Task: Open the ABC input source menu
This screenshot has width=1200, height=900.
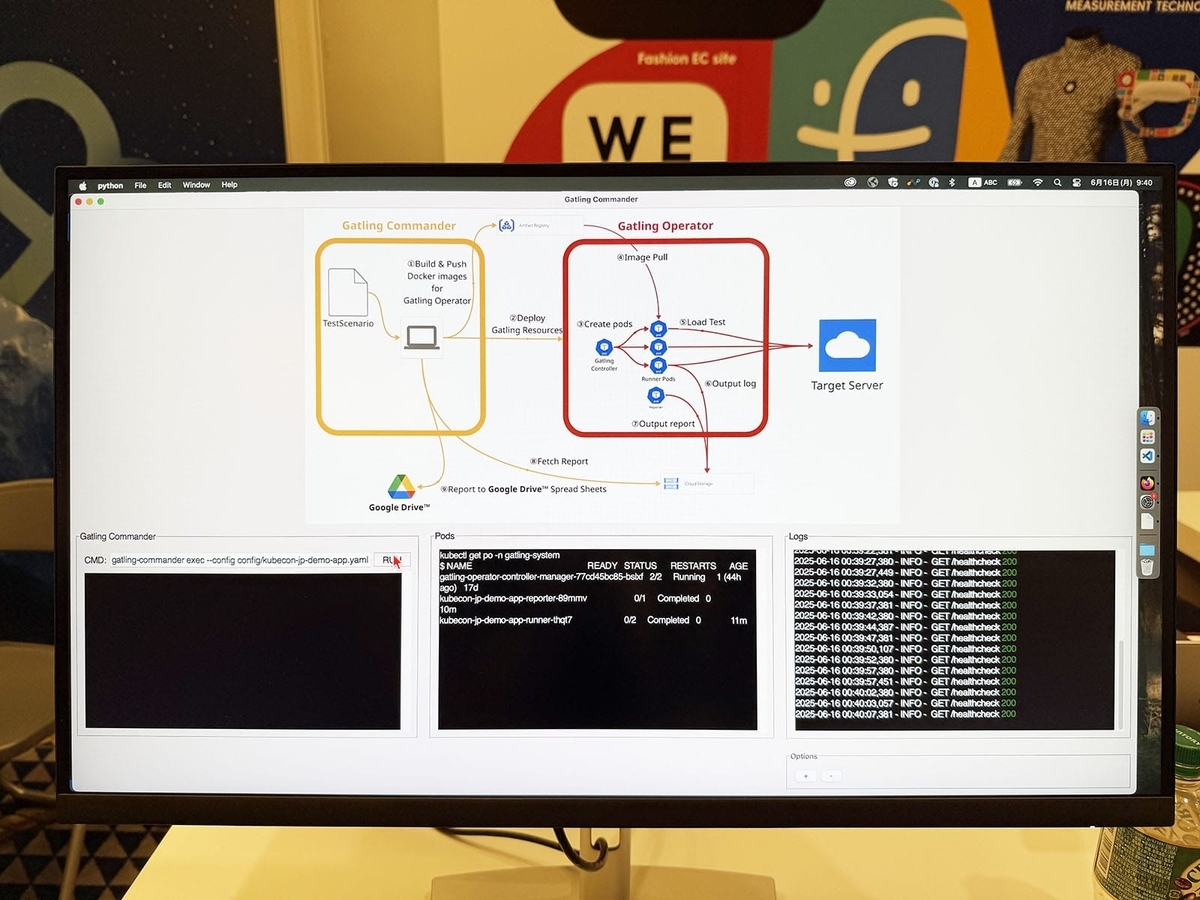Action: tap(982, 183)
